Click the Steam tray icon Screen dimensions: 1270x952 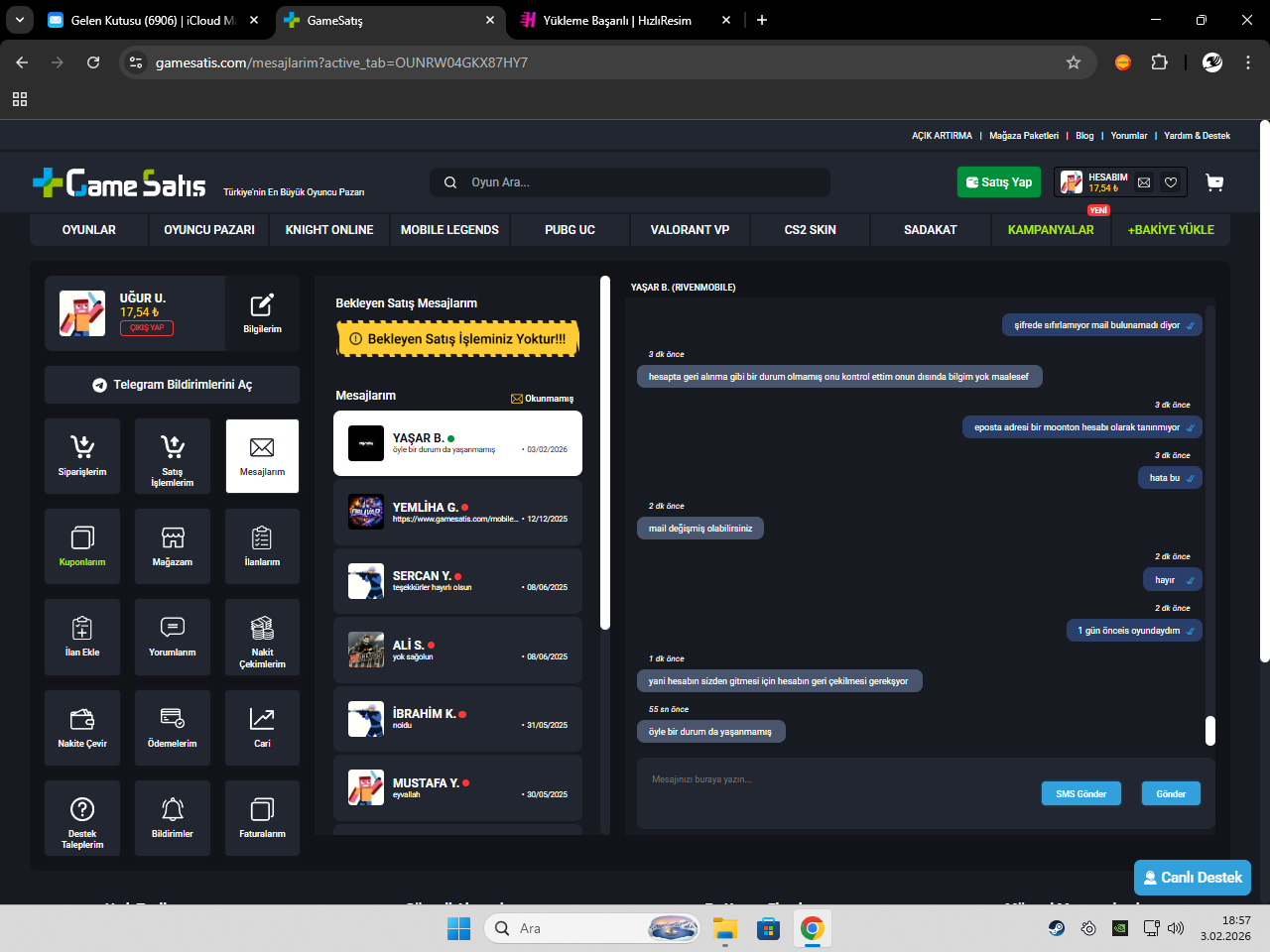click(1057, 928)
